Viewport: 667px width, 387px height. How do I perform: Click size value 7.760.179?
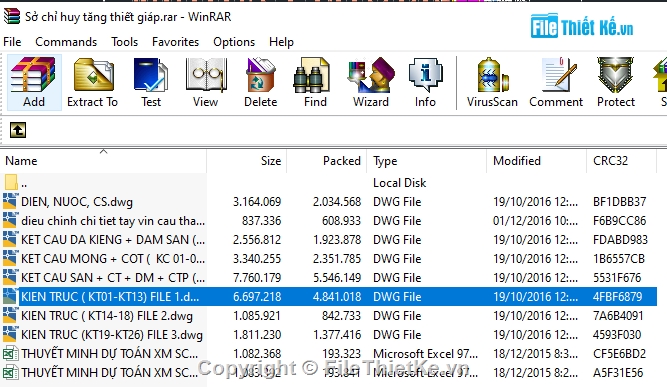[x=257, y=278]
